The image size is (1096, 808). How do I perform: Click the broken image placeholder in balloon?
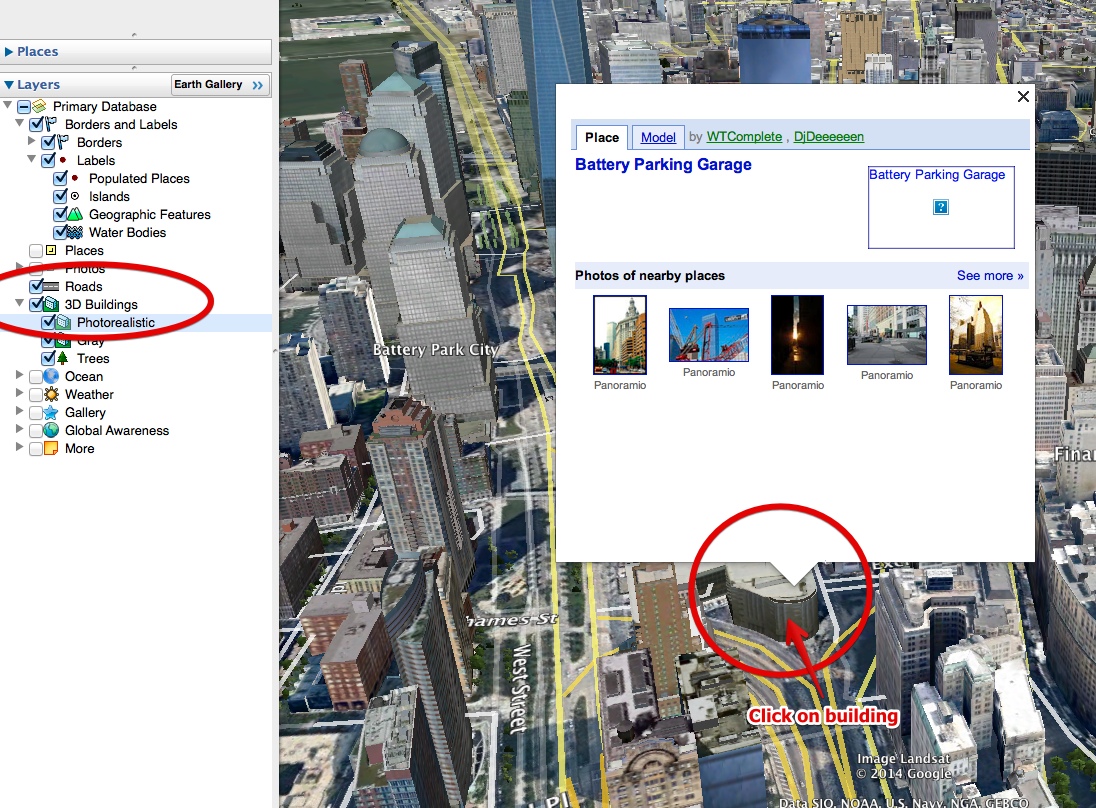click(941, 207)
